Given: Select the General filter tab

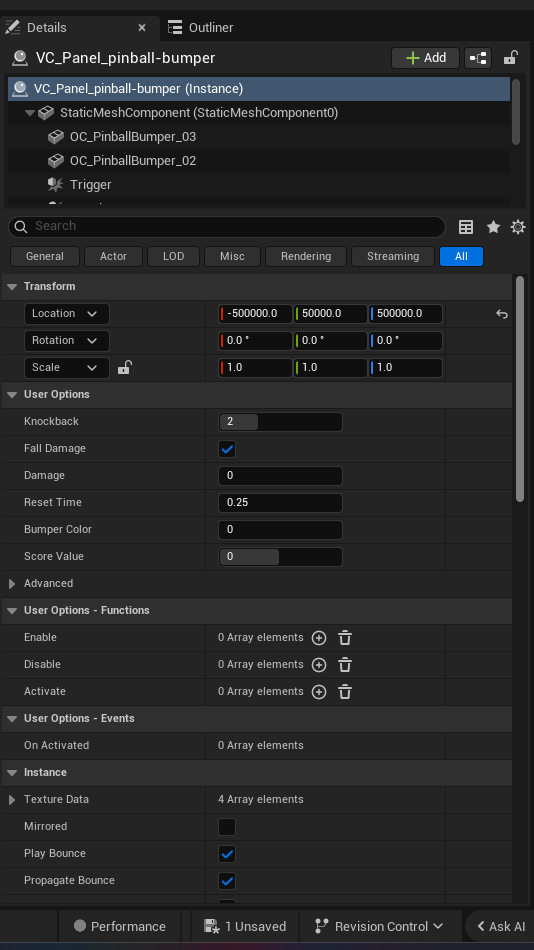Looking at the screenshot, I should (x=45, y=256).
